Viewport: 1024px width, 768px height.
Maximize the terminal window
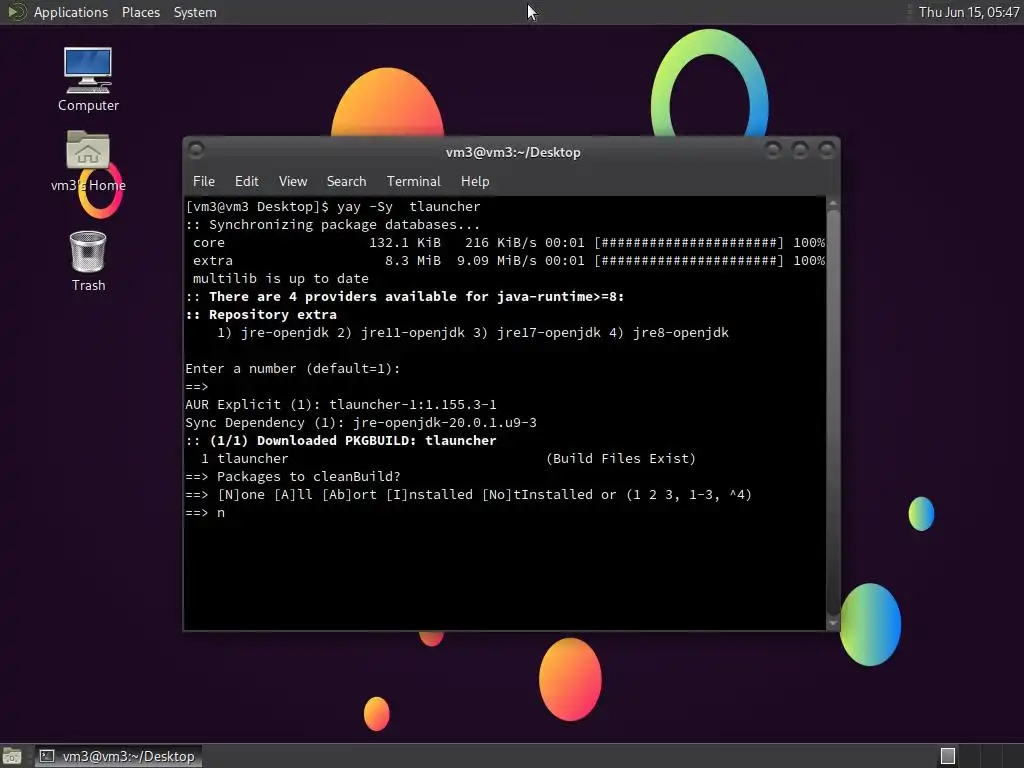[800, 150]
